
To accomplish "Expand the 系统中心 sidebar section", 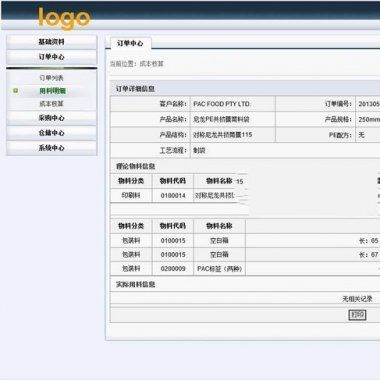I will click(x=52, y=148).
